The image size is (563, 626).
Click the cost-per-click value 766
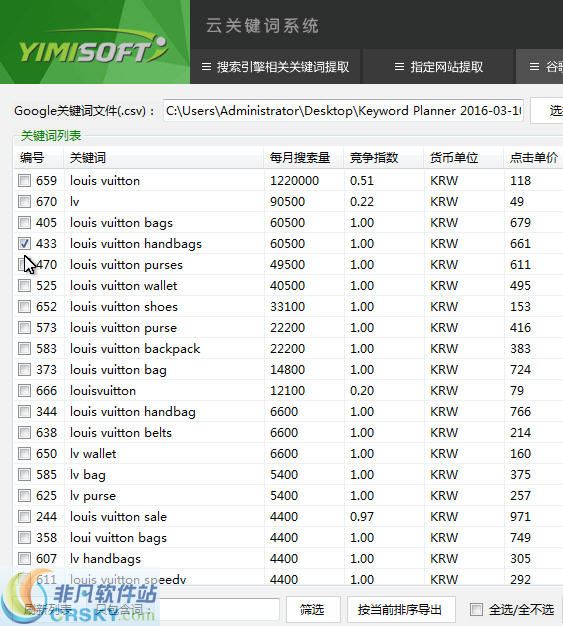point(520,412)
